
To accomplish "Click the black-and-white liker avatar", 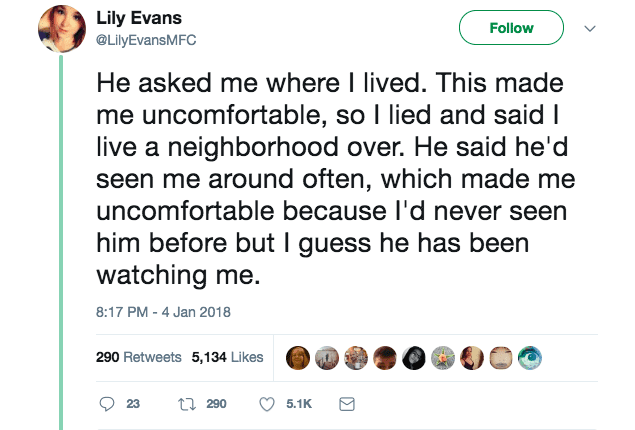I will (x=414, y=358).
